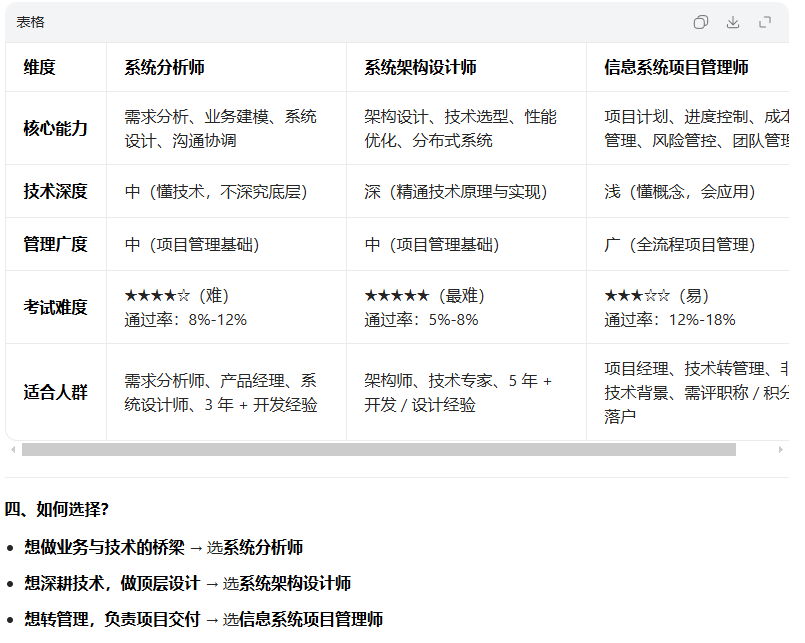This screenshot has height=643, width=805.
Task: Click the 想转管理，负责项目交付 bullet text
Action: tap(113, 619)
